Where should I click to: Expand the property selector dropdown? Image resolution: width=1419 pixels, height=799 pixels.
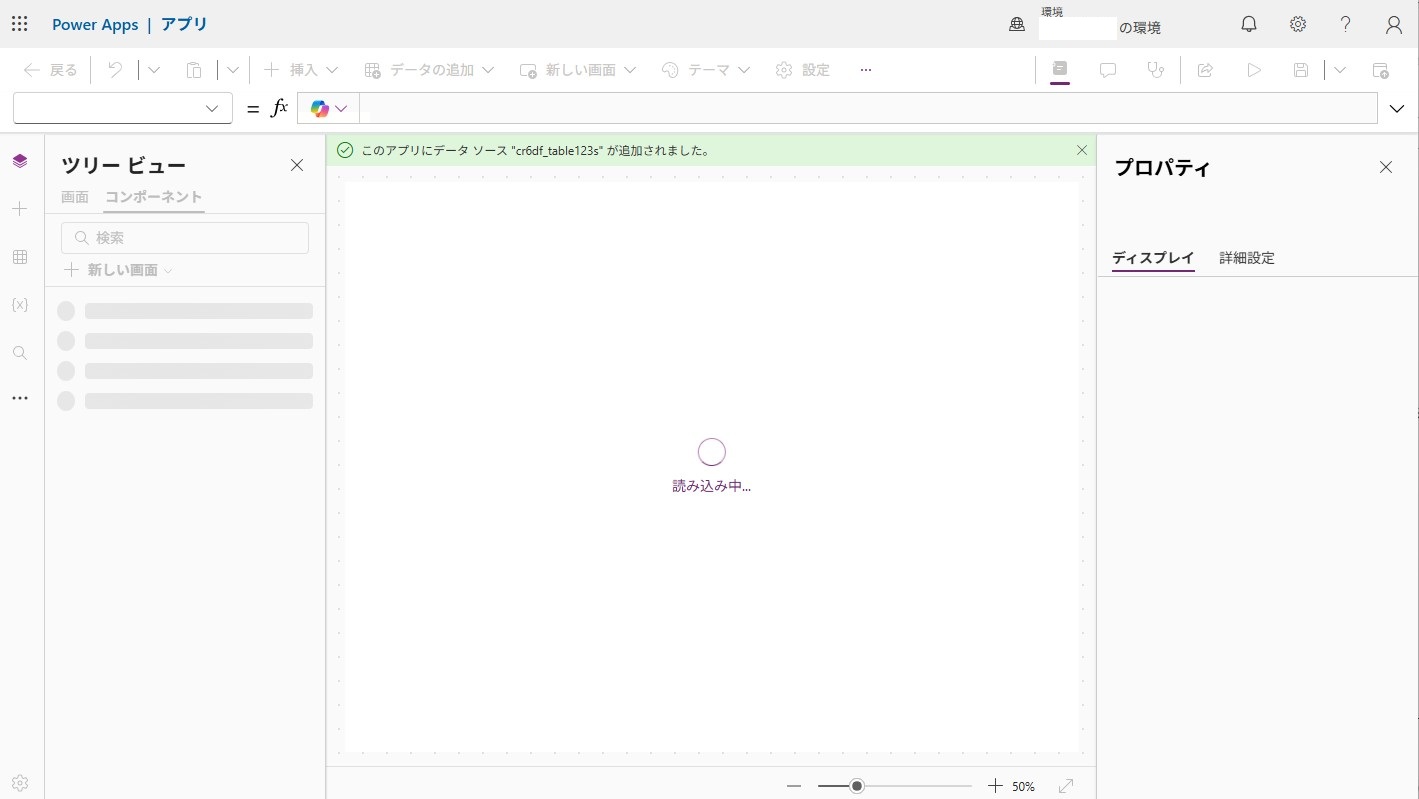[x=122, y=109]
